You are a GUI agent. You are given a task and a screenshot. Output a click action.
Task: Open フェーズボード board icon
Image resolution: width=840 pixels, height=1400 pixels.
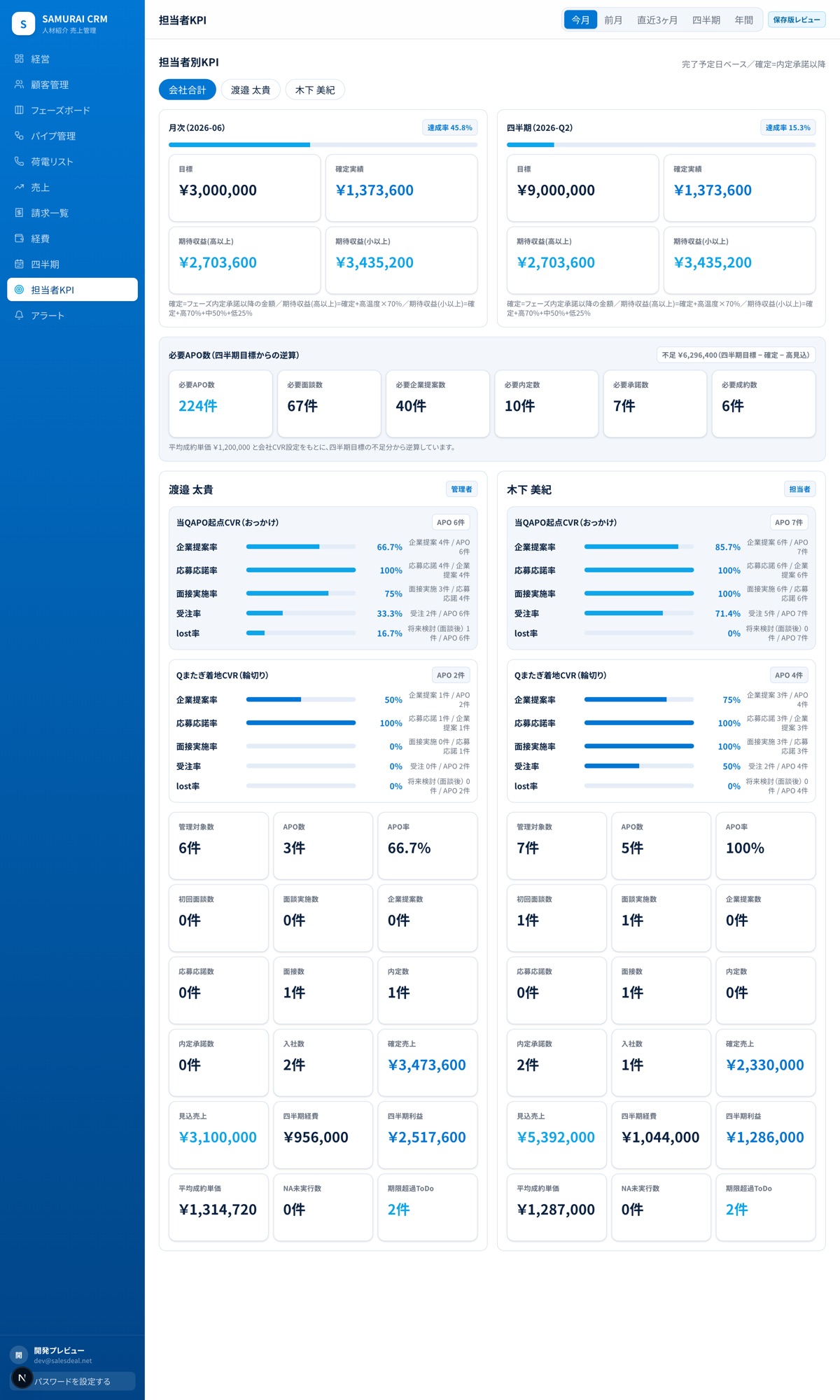(19, 110)
